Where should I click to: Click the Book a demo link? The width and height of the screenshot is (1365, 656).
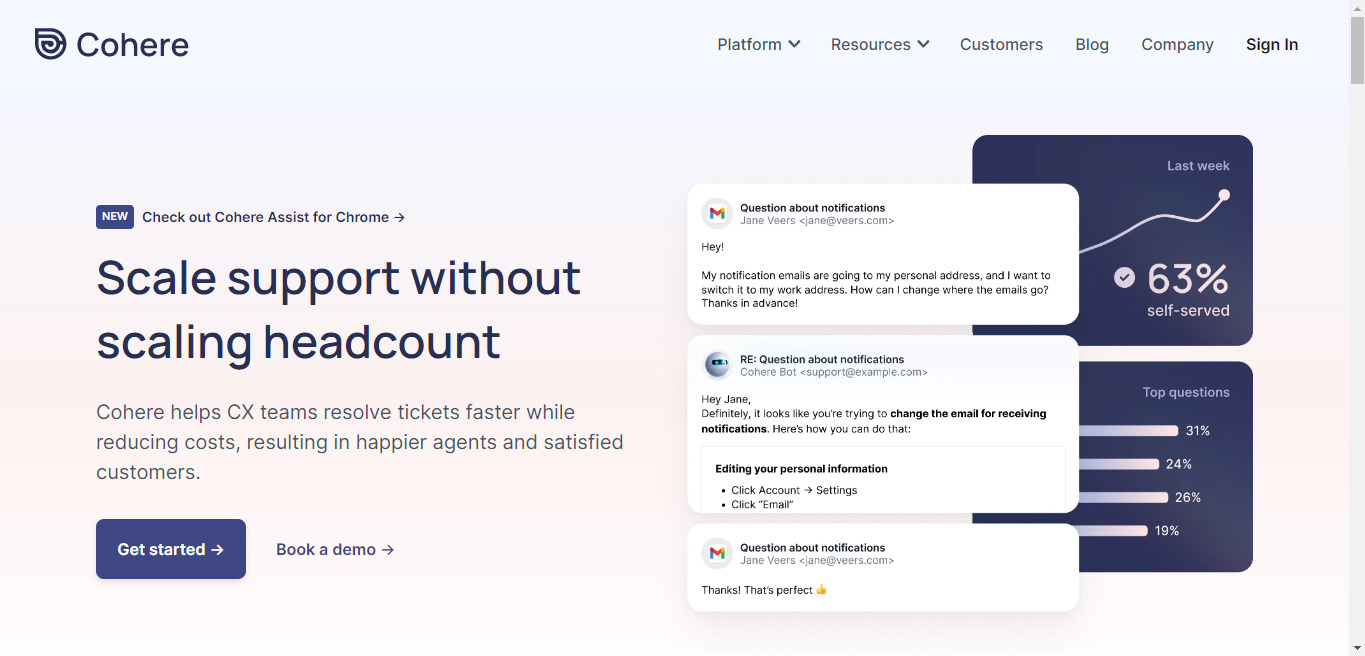pos(335,549)
